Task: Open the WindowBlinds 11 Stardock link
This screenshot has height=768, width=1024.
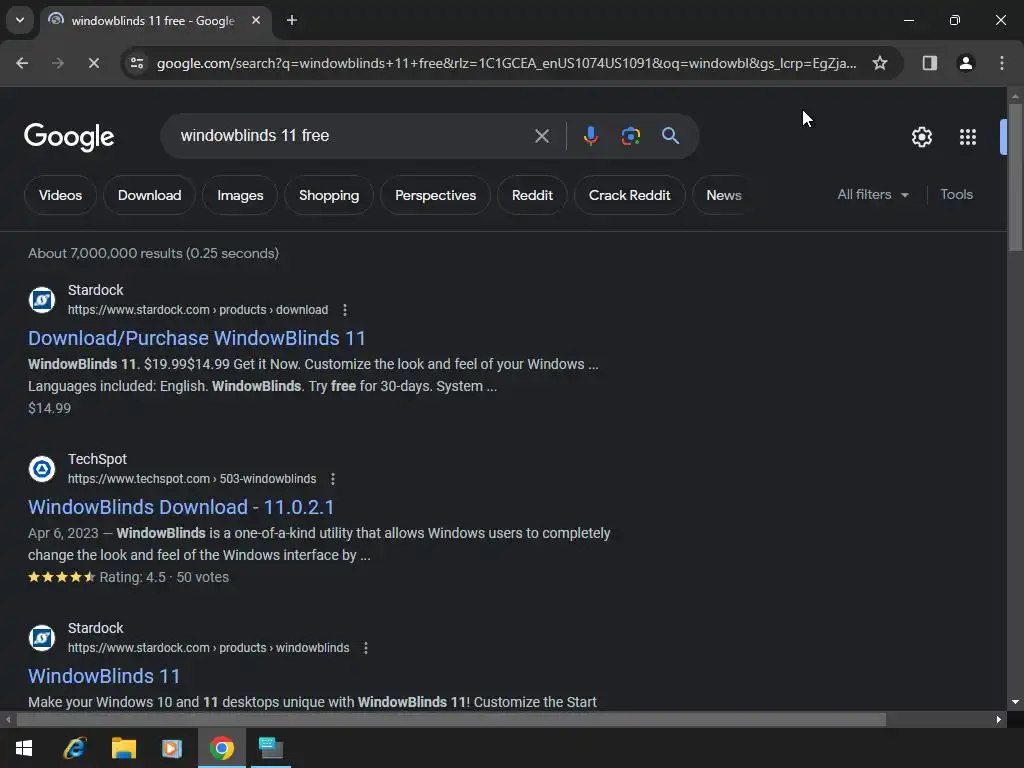Action: 104,677
